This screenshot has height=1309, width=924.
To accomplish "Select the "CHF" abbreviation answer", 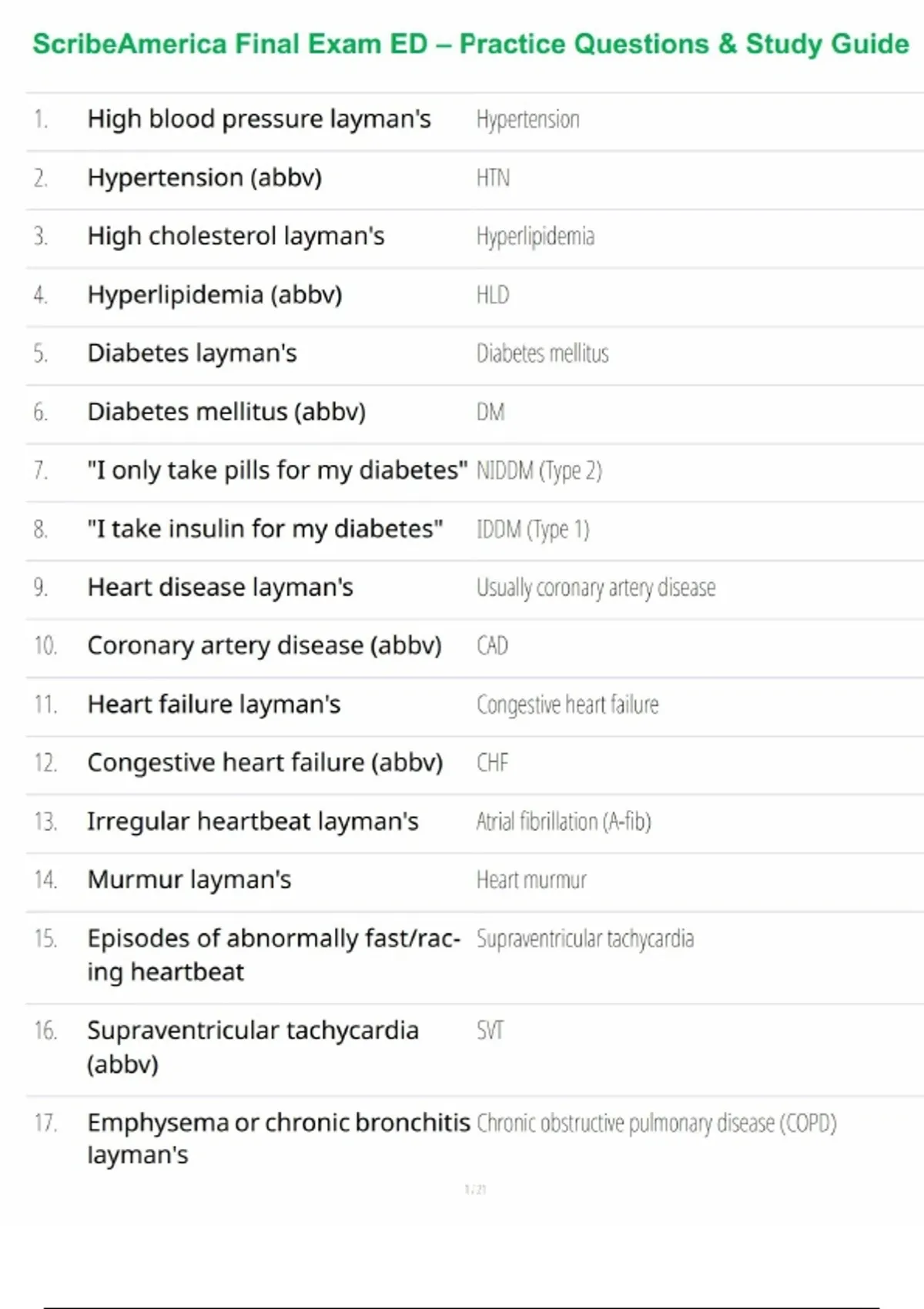I will (492, 762).
